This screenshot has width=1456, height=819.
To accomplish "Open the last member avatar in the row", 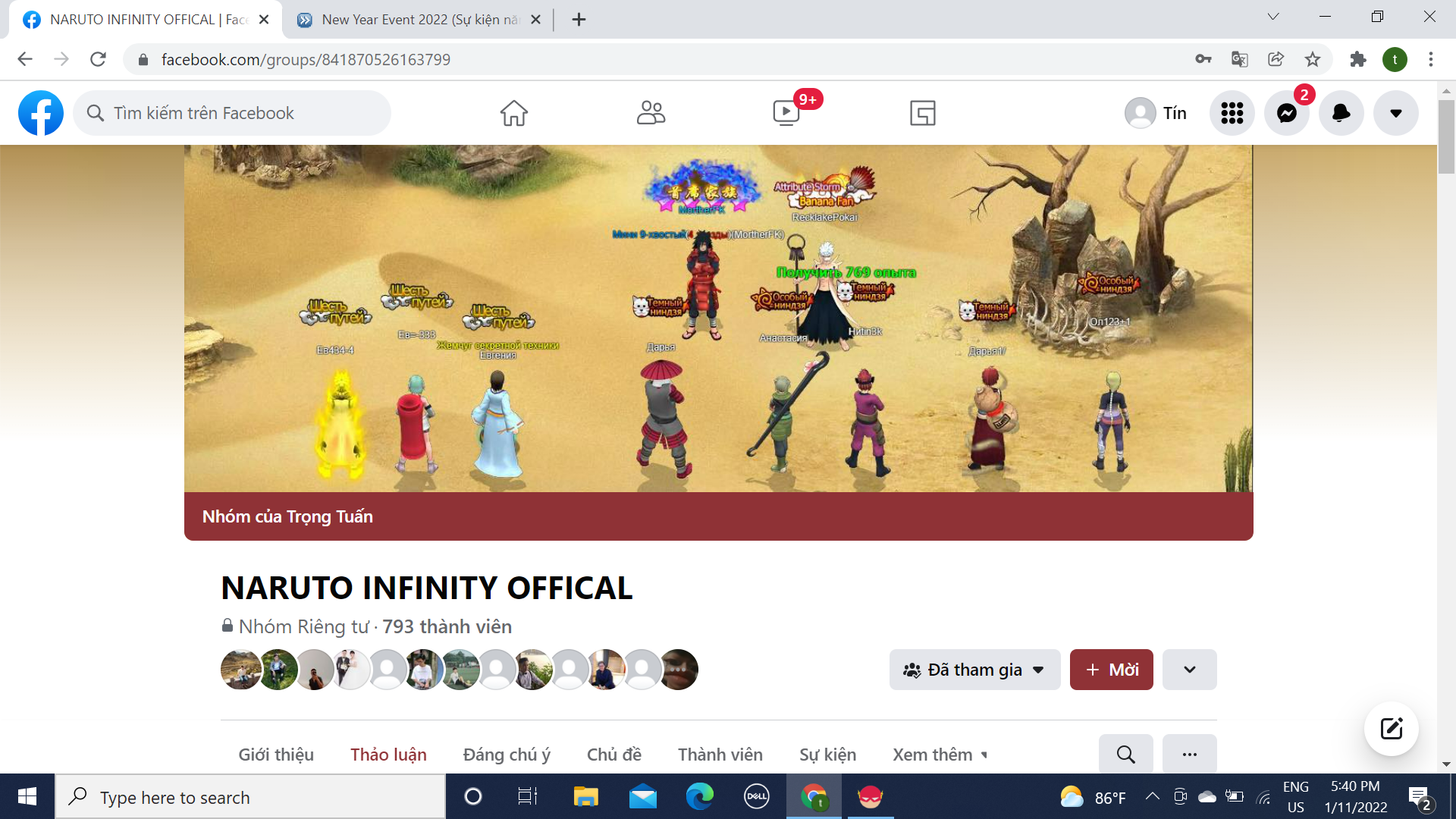I will [678, 670].
